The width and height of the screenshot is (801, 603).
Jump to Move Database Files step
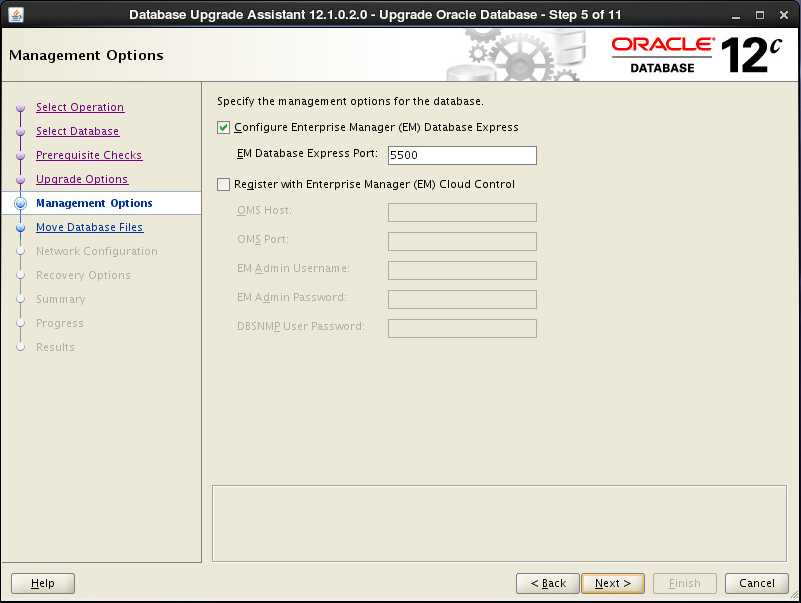[x=89, y=227]
